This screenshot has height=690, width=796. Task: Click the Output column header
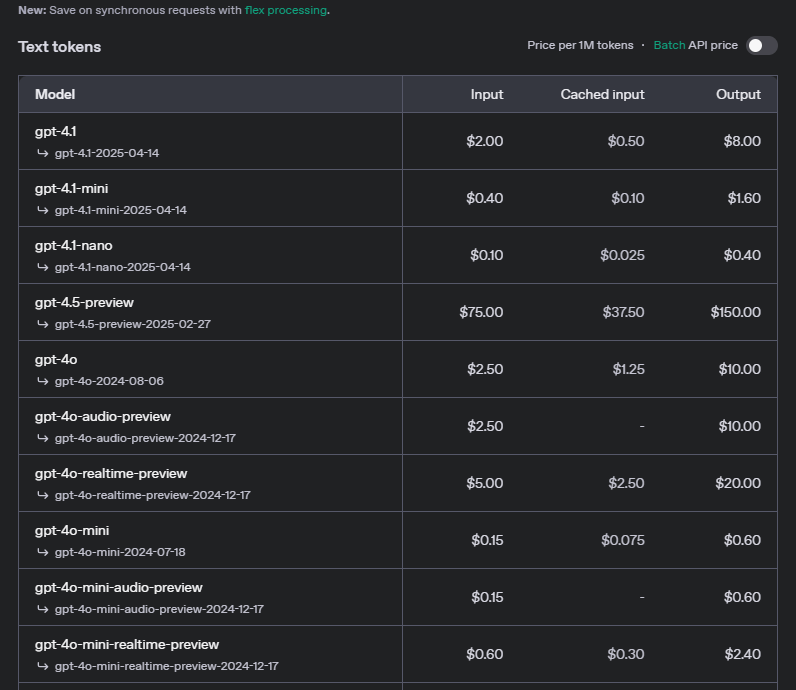[738, 94]
